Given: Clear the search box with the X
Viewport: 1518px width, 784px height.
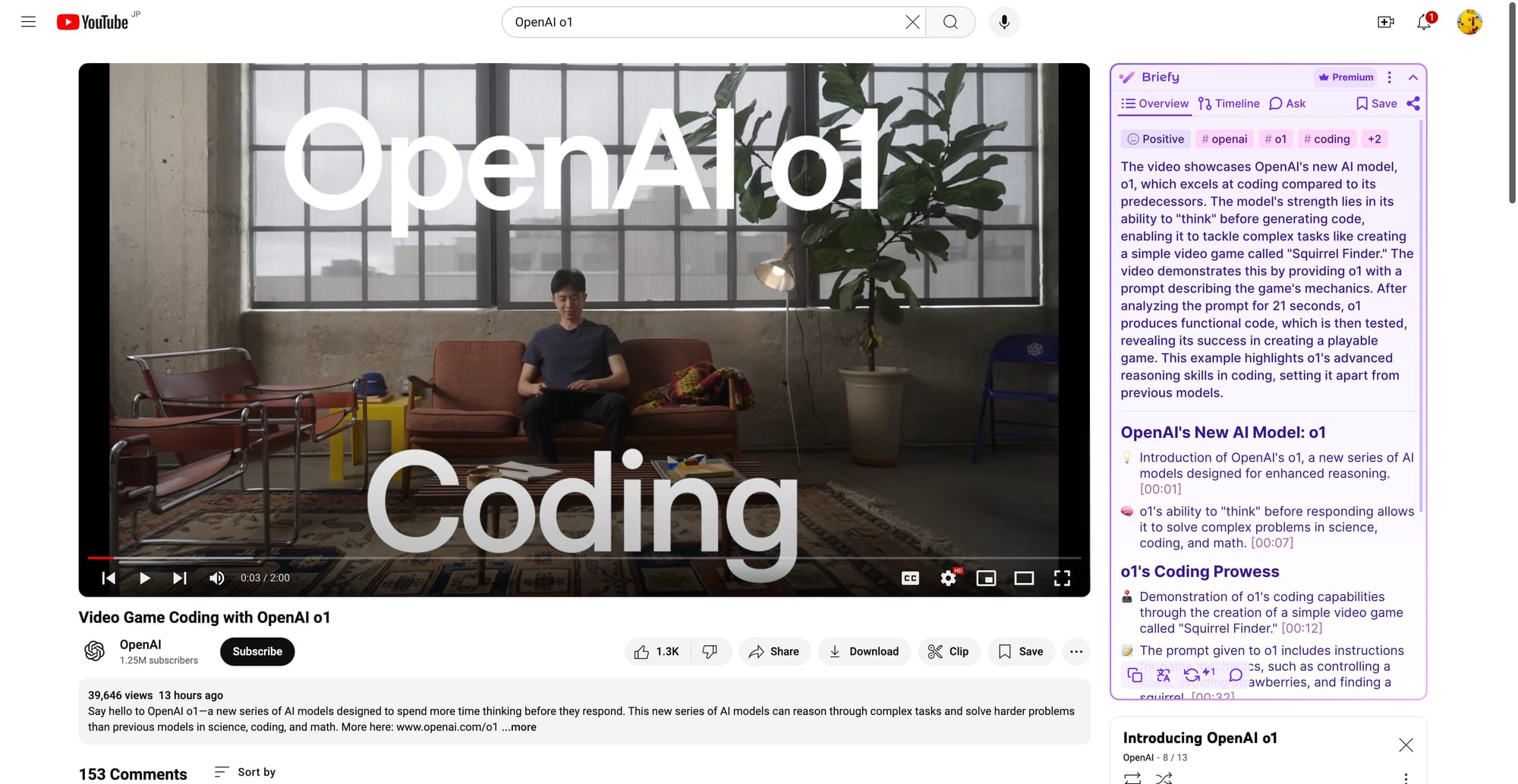Looking at the screenshot, I should pyautogui.click(x=912, y=22).
